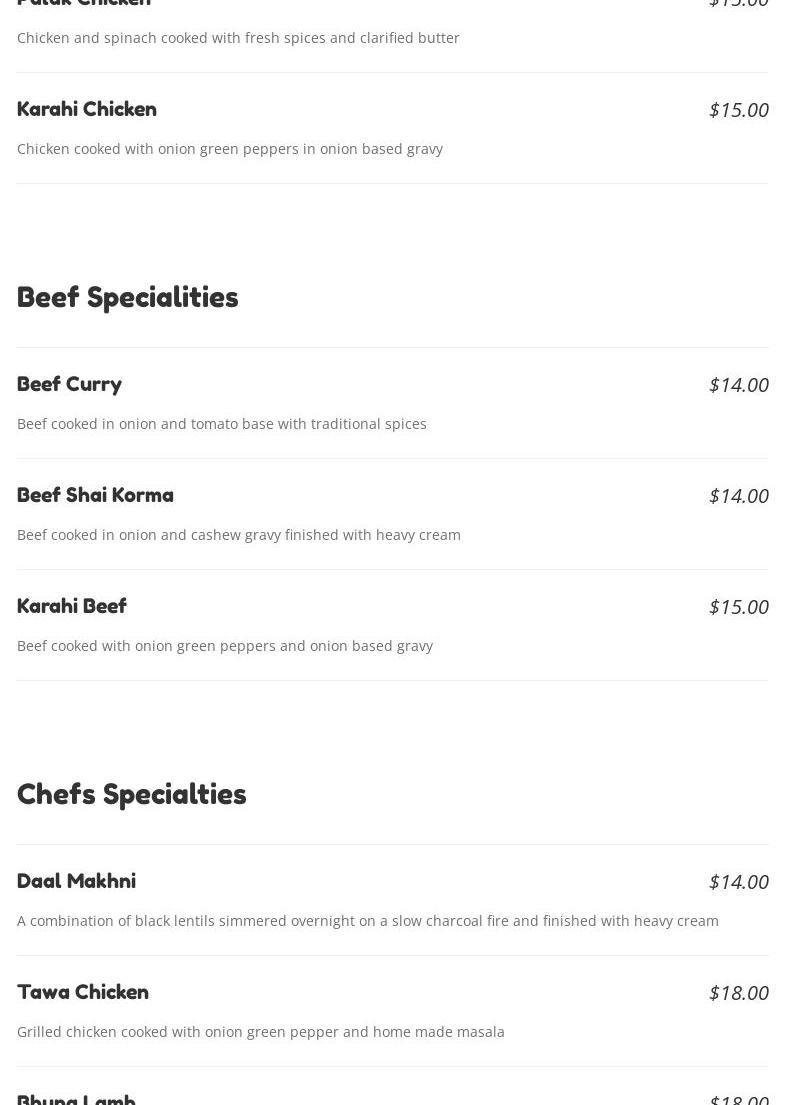This screenshot has height=1105, width=785.
Task: Click the Beef Specialities section heading
Action: (128, 297)
